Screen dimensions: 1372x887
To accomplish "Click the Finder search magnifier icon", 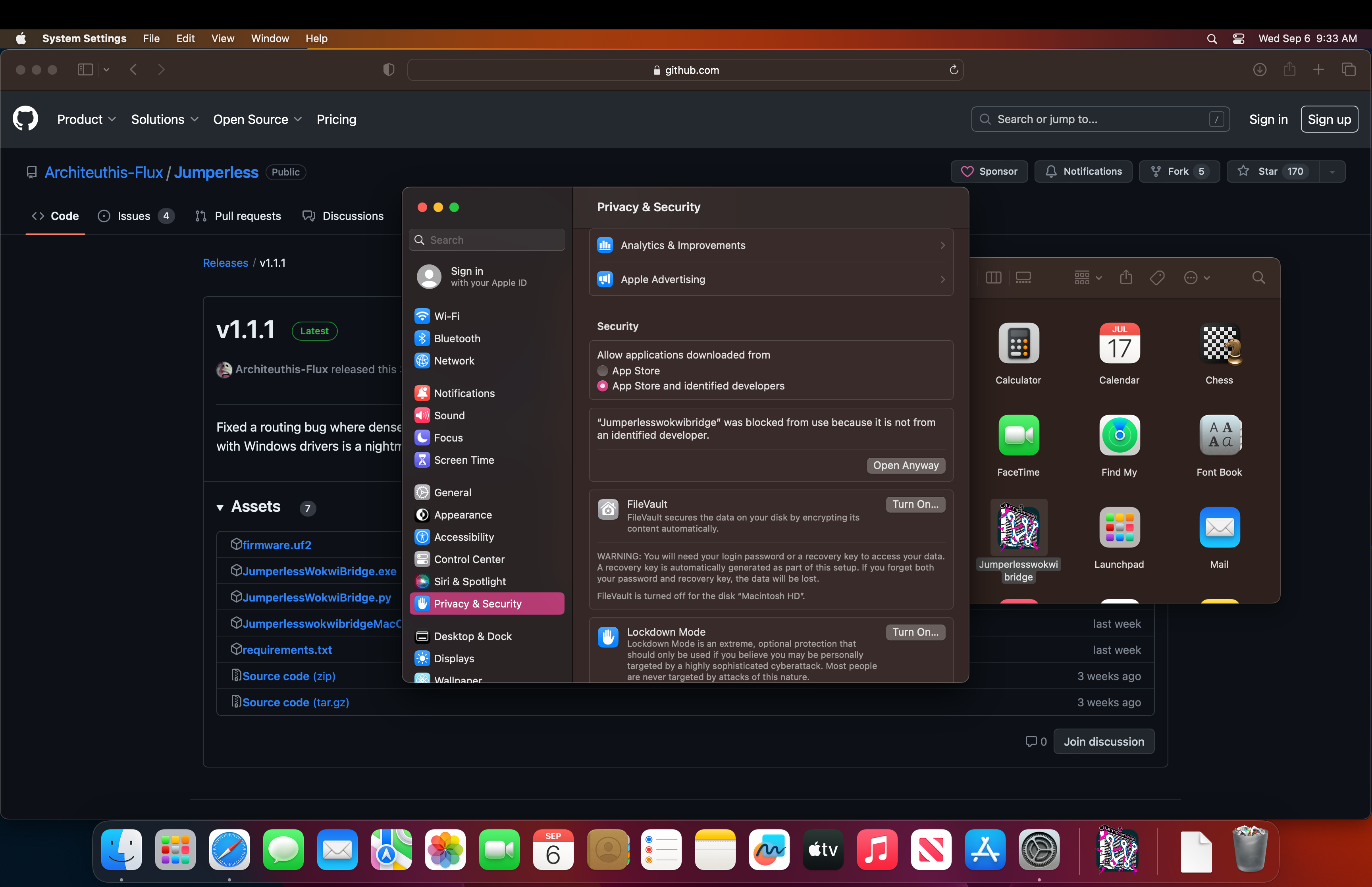I will tap(1258, 278).
